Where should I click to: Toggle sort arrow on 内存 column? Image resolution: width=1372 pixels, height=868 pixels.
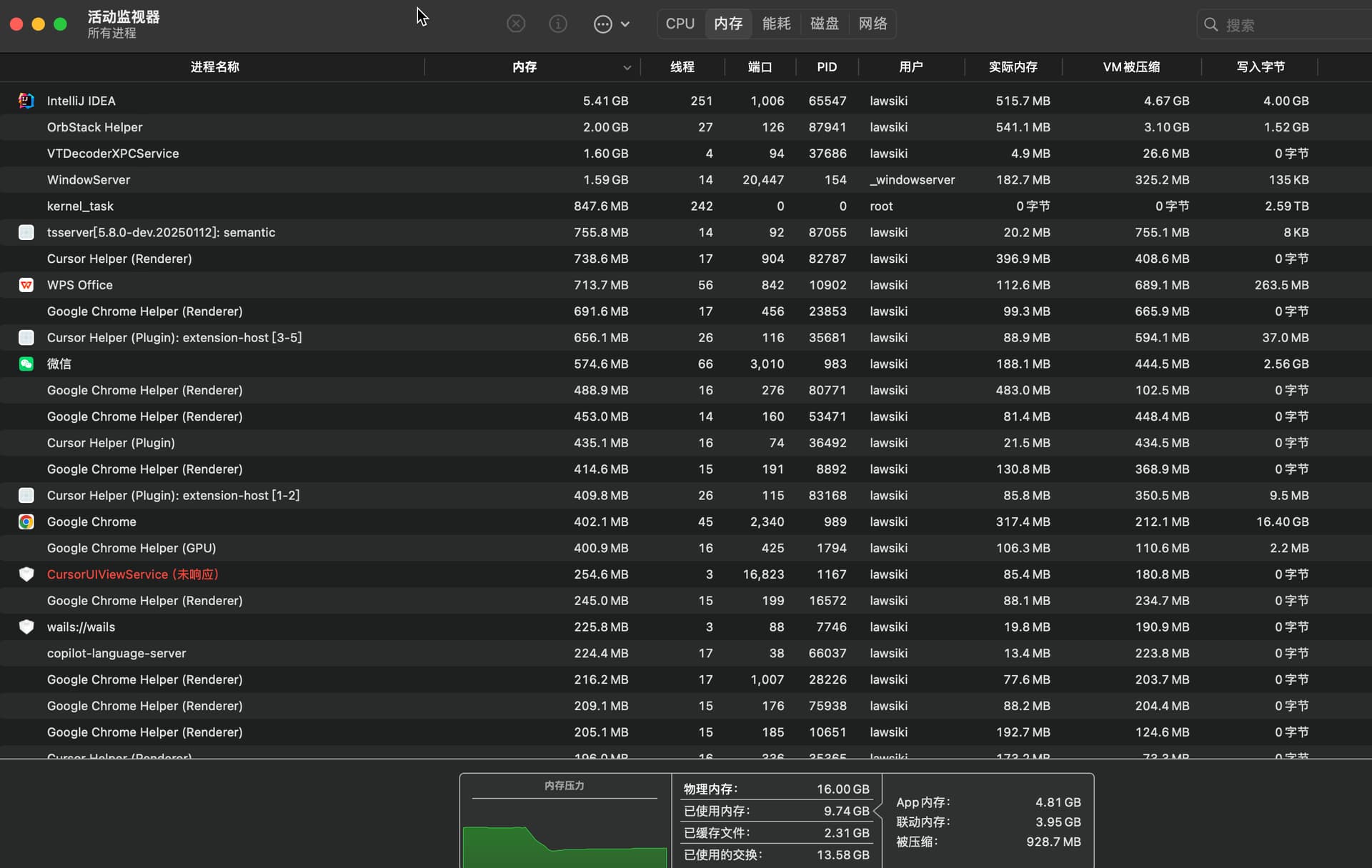pyautogui.click(x=627, y=68)
